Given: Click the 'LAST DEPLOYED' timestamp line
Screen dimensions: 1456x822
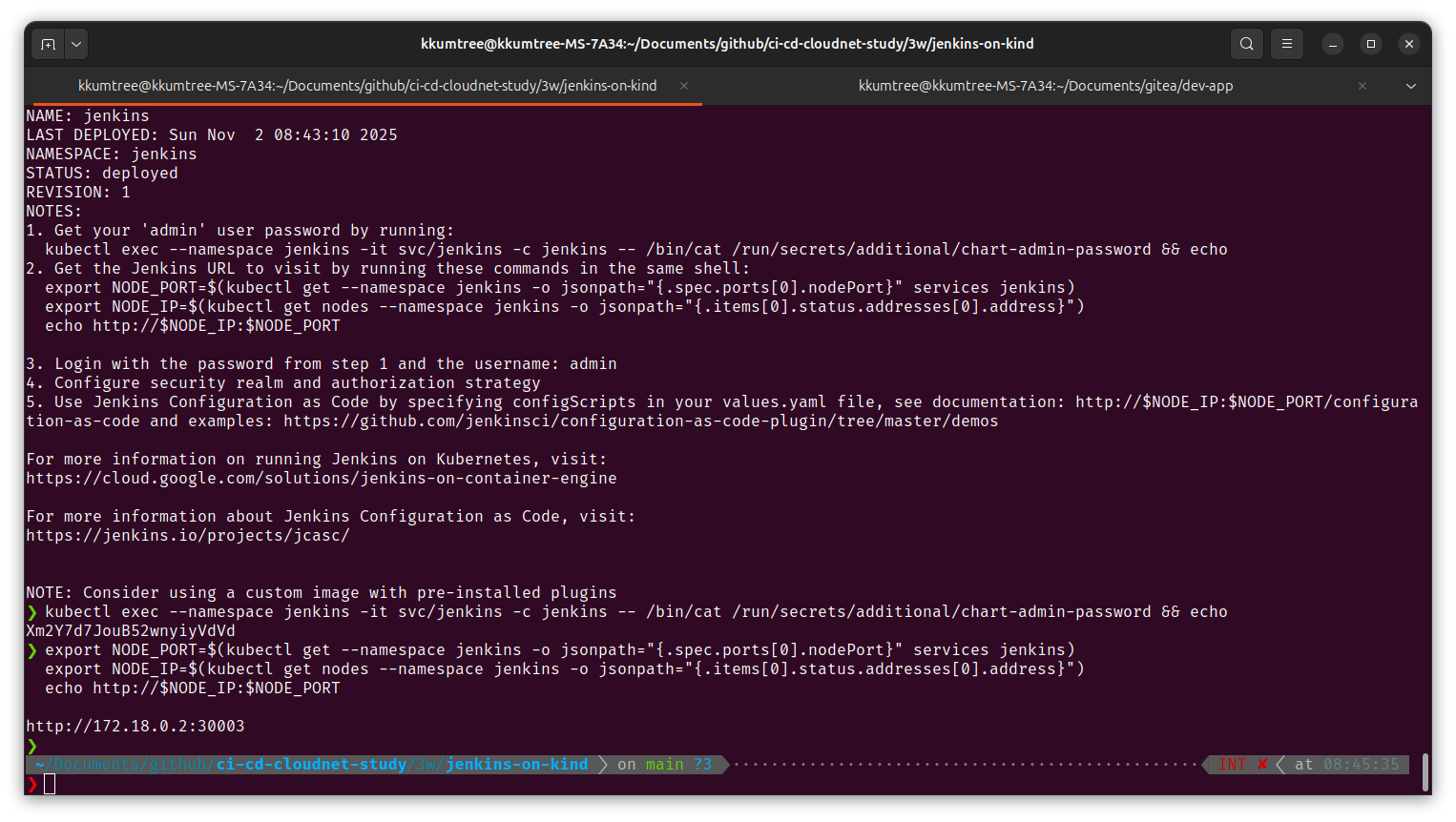Looking at the screenshot, I should [x=212, y=135].
